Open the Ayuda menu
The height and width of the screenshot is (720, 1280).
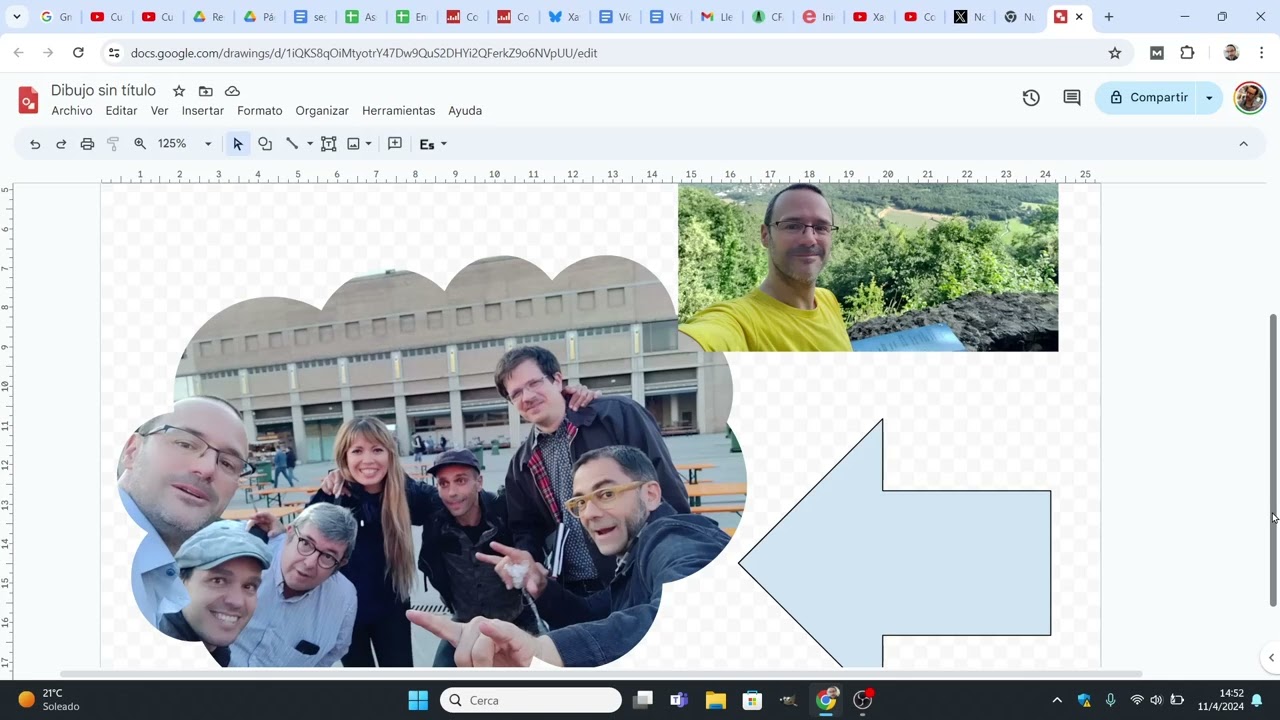465,111
